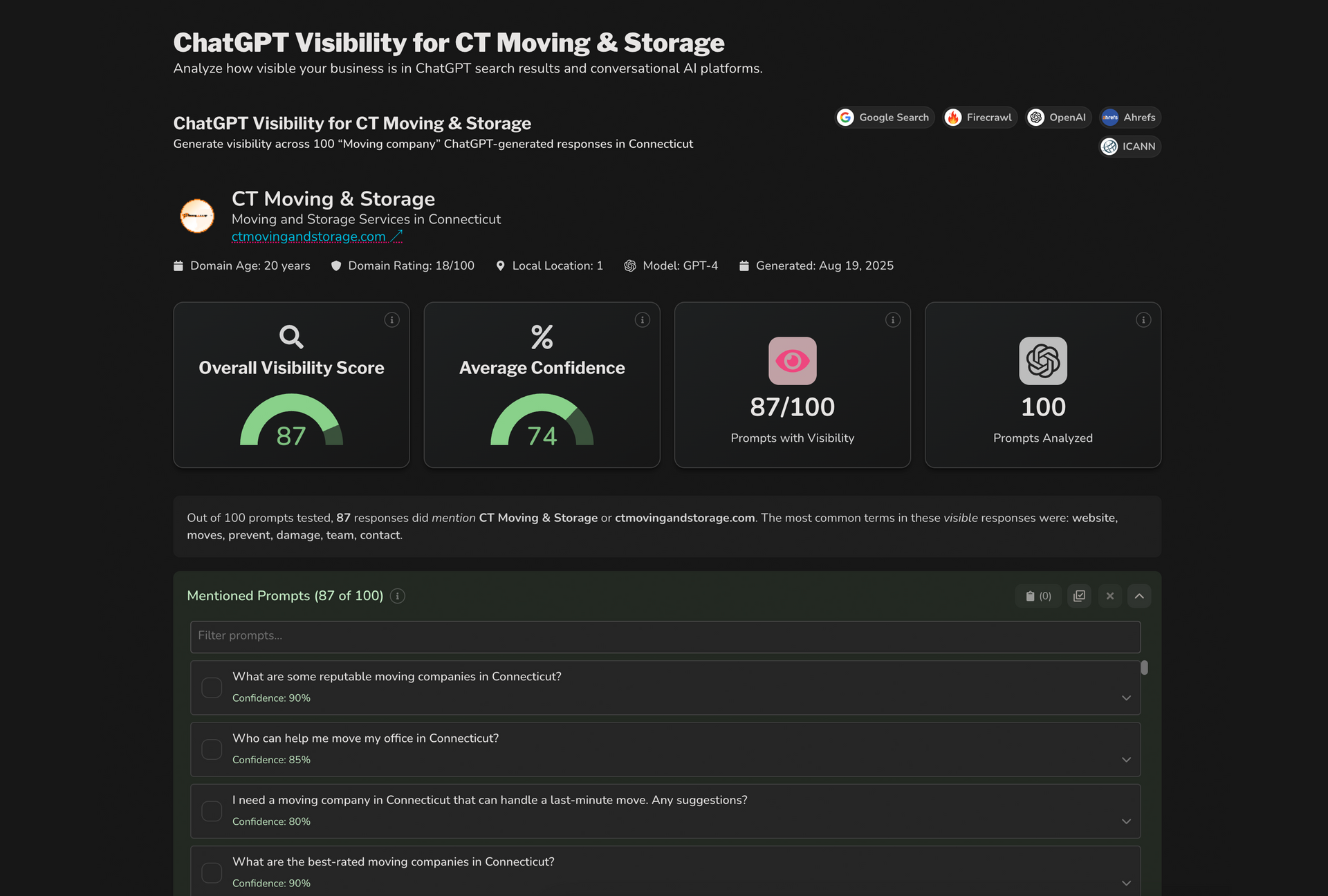
Task: Check the 'best-rated moving companies' prompt checkbox
Action: [x=212, y=872]
